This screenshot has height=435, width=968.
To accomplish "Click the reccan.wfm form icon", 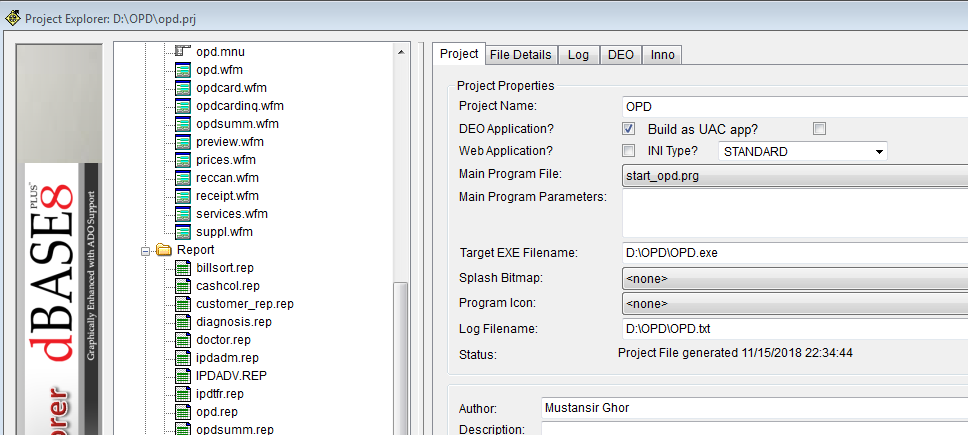I will [x=183, y=178].
